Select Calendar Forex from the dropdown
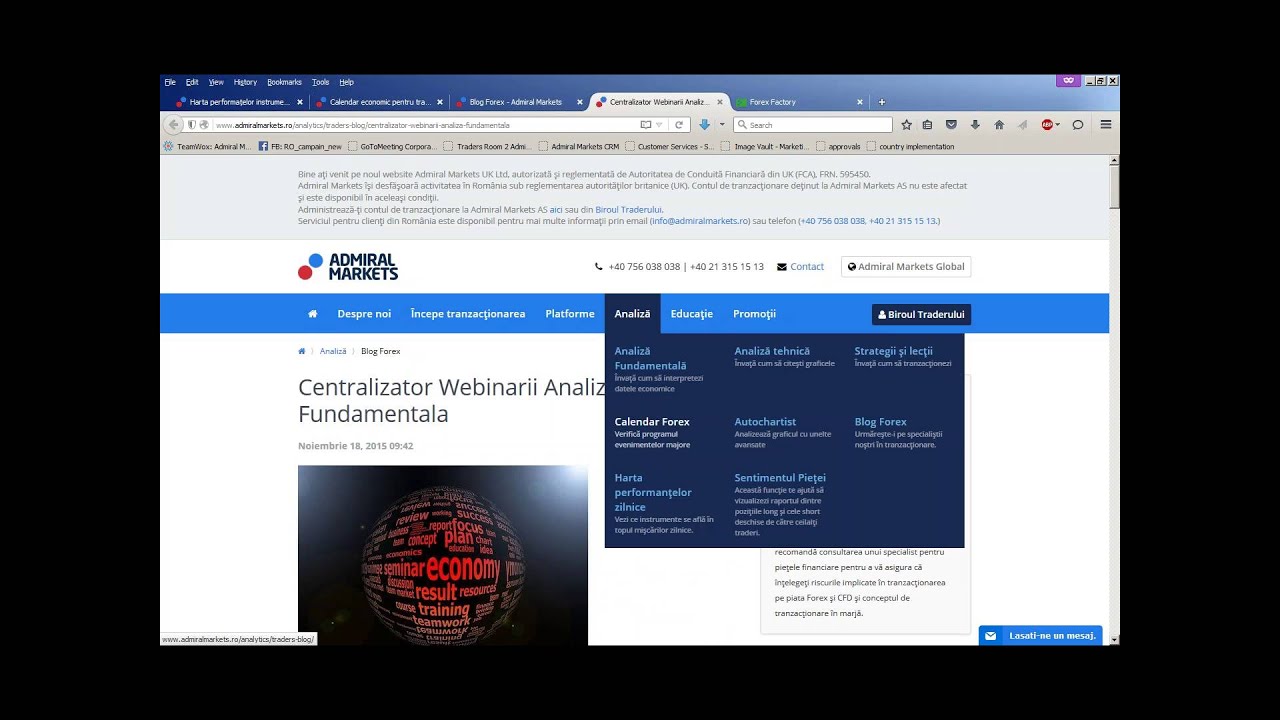 pos(652,422)
